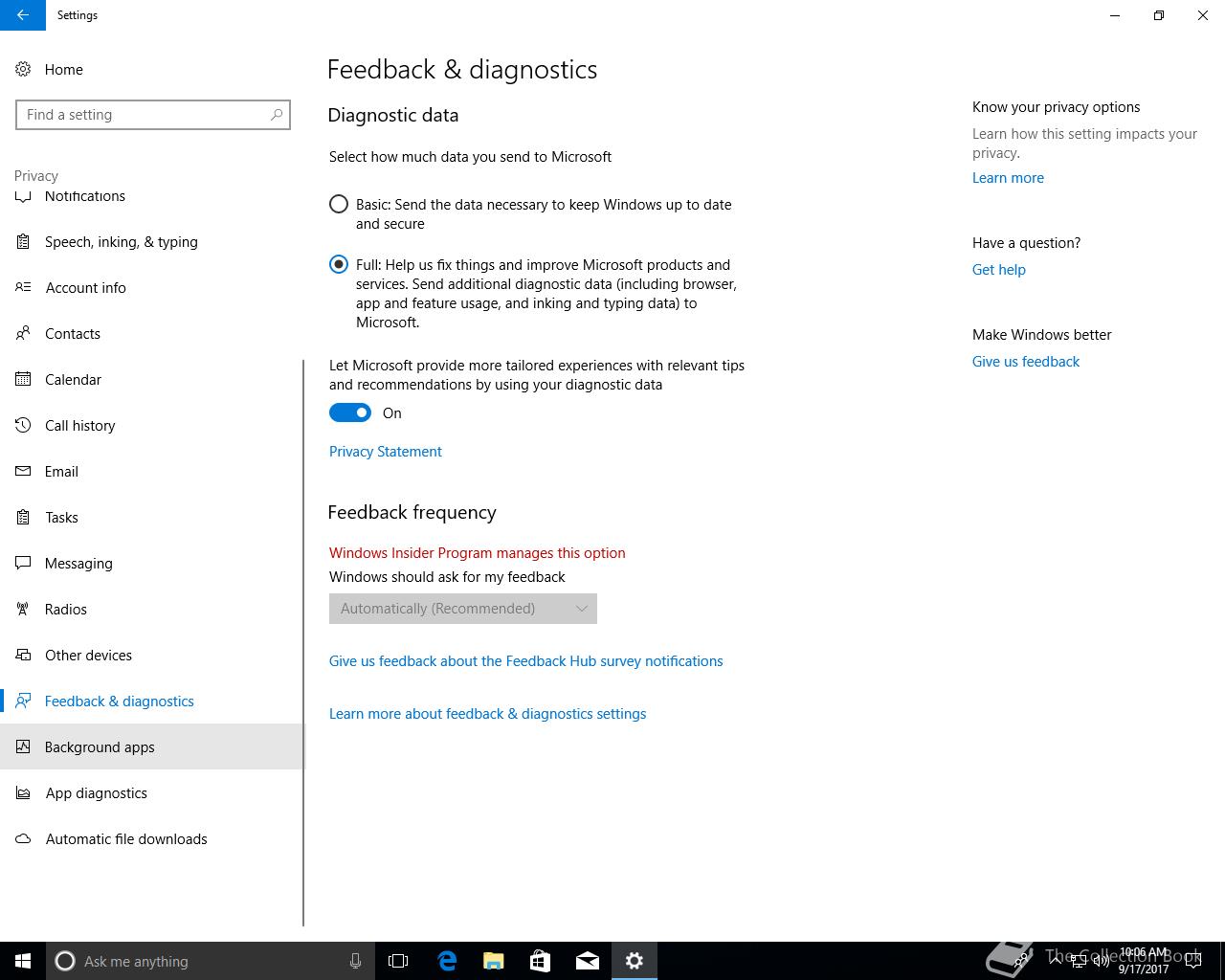Open Action Center notifications icon
The image size is (1225, 980).
pyautogui.click(x=1193, y=961)
